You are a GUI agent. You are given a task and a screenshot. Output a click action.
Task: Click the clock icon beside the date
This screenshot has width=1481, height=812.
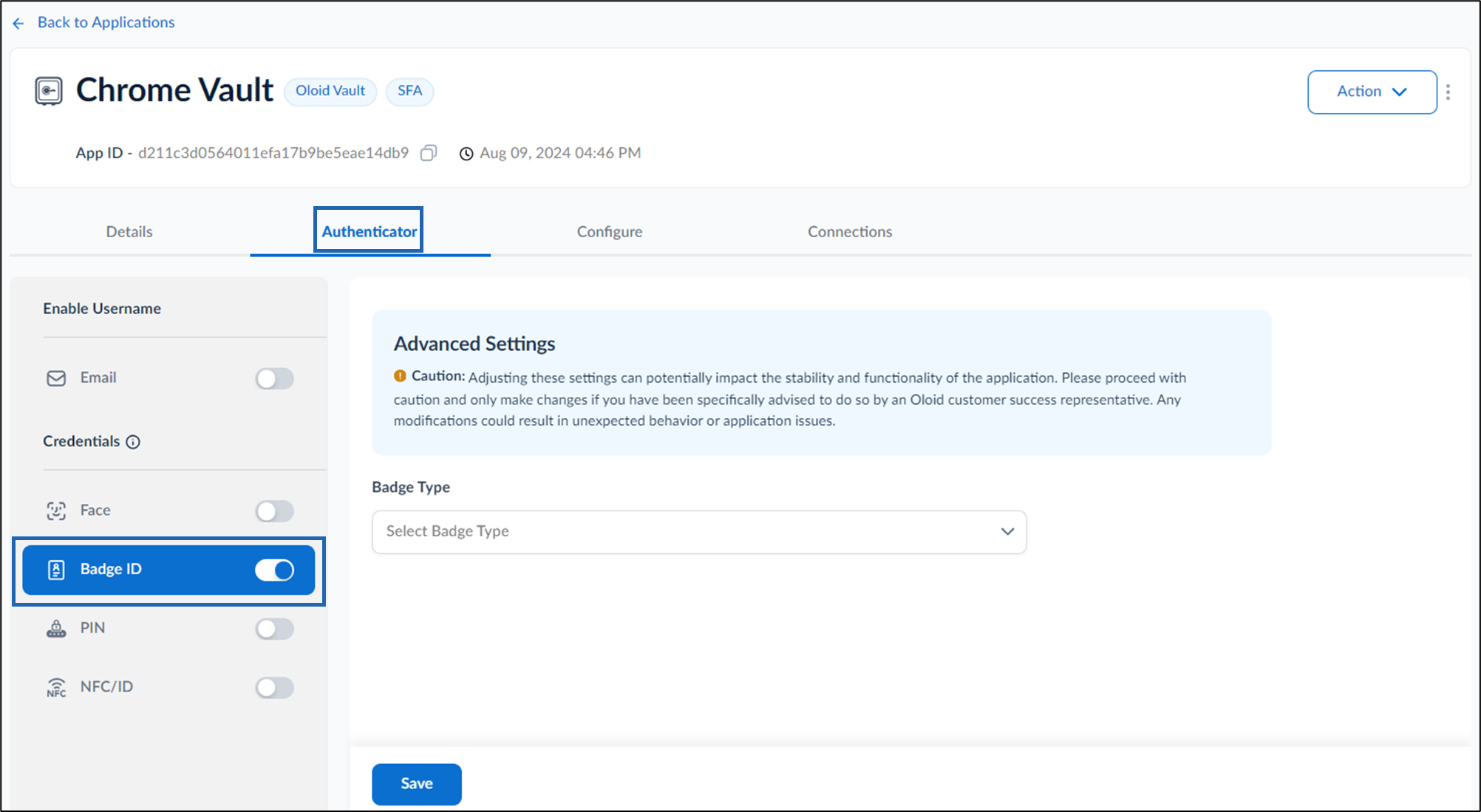(466, 154)
